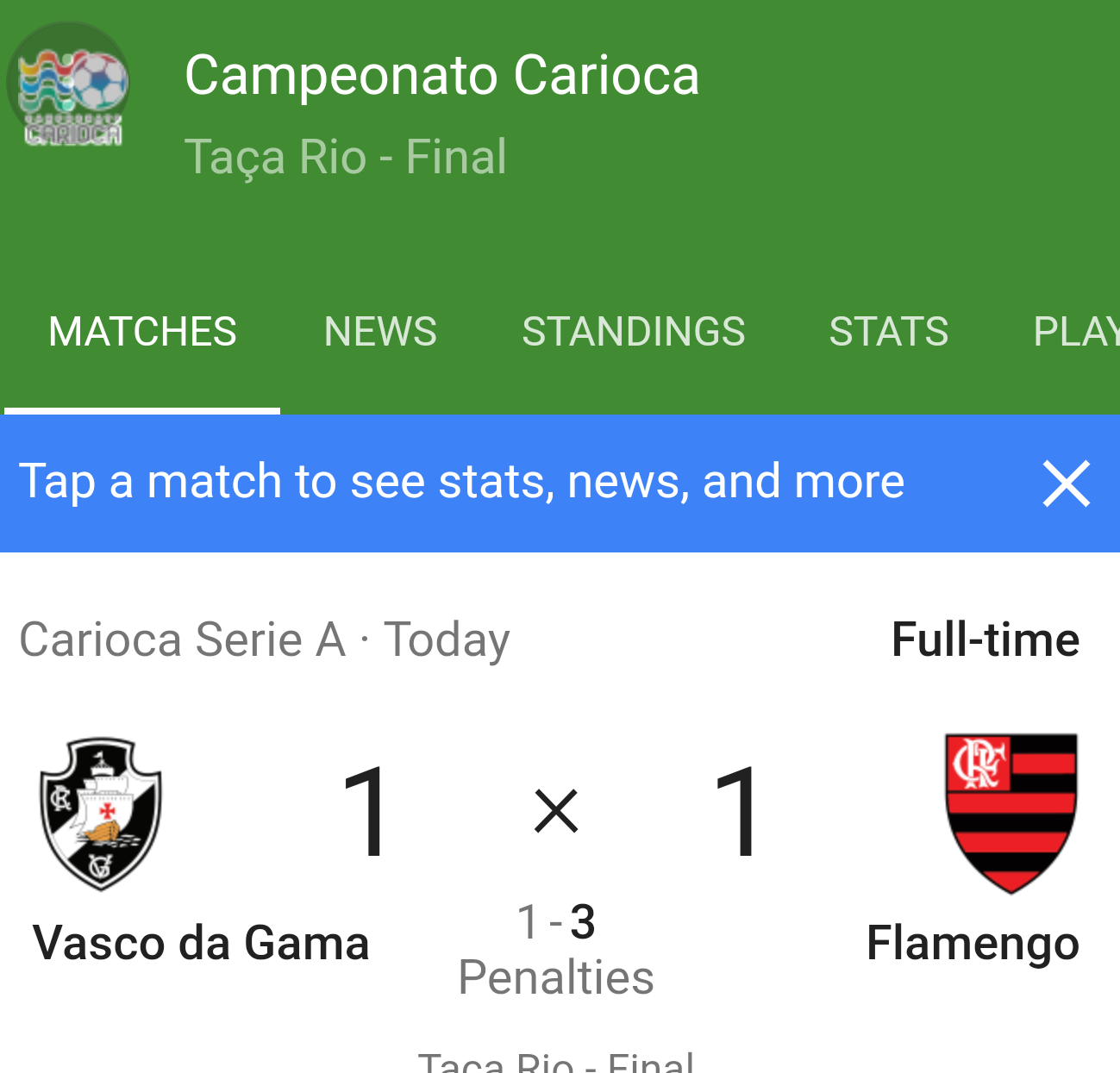The image size is (1120, 1073).
Task: Tap the × separator between the scores
Action: (556, 812)
